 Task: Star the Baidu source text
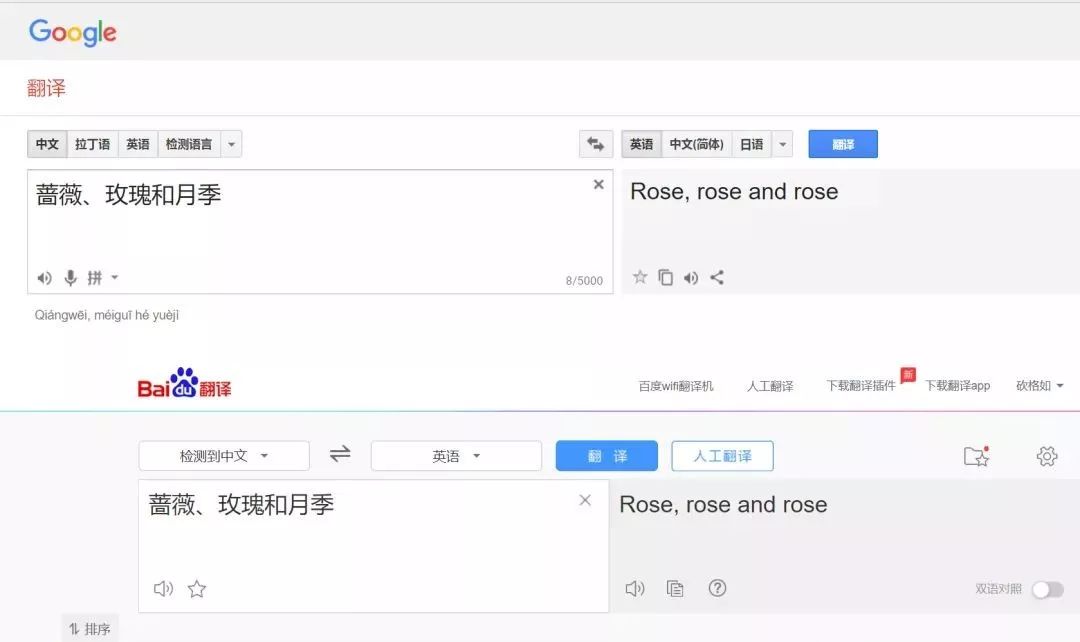pyautogui.click(x=196, y=588)
